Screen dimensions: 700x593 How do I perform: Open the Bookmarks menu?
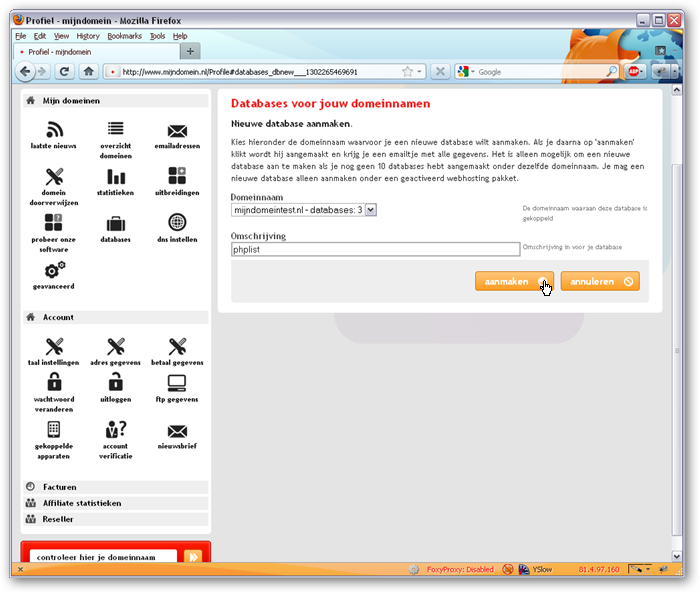[x=125, y=36]
